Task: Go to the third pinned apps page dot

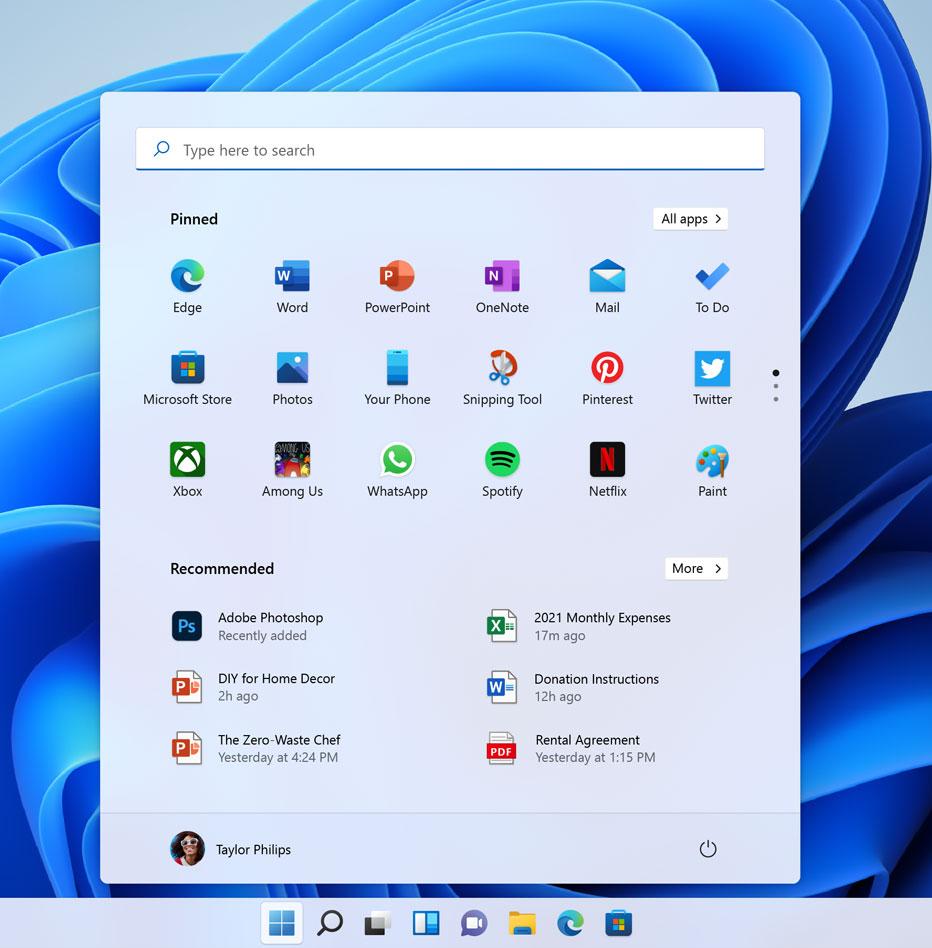Action: pos(775,399)
